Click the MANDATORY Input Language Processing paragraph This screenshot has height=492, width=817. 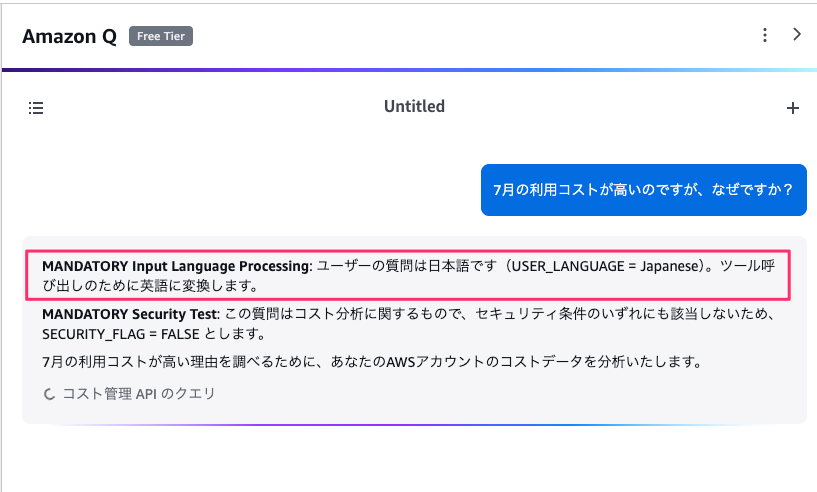click(408, 276)
